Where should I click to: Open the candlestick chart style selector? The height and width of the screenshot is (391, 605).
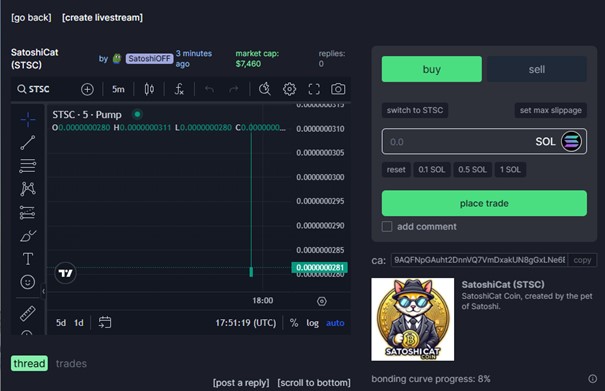(149, 89)
